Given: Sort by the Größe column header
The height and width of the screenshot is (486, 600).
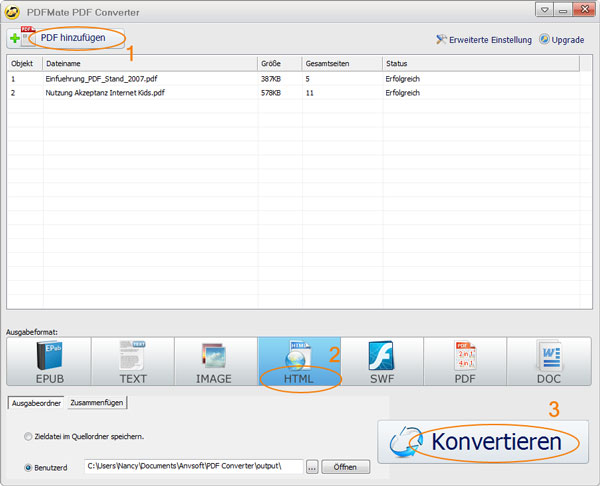Looking at the screenshot, I should coord(279,64).
